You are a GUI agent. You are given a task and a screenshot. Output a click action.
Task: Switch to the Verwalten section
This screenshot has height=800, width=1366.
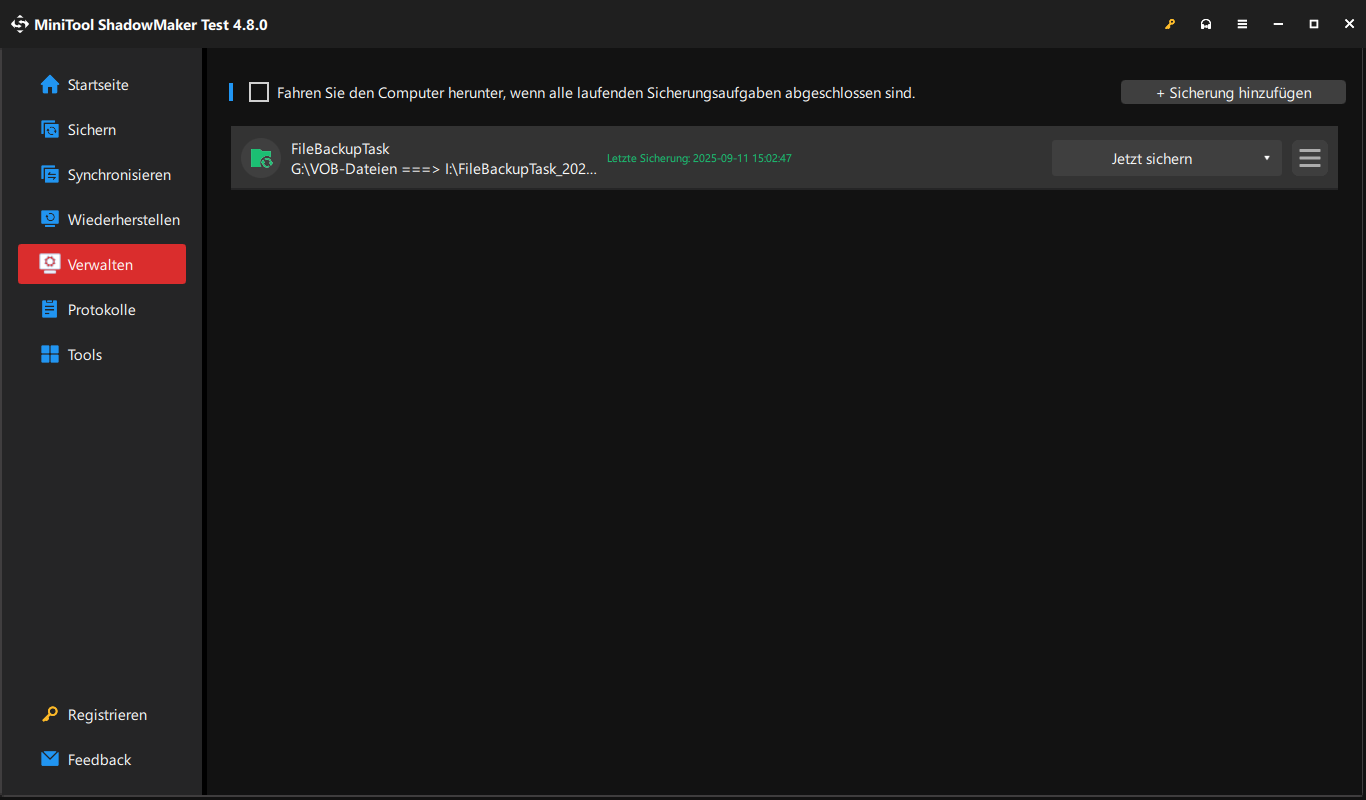click(x=100, y=264)
